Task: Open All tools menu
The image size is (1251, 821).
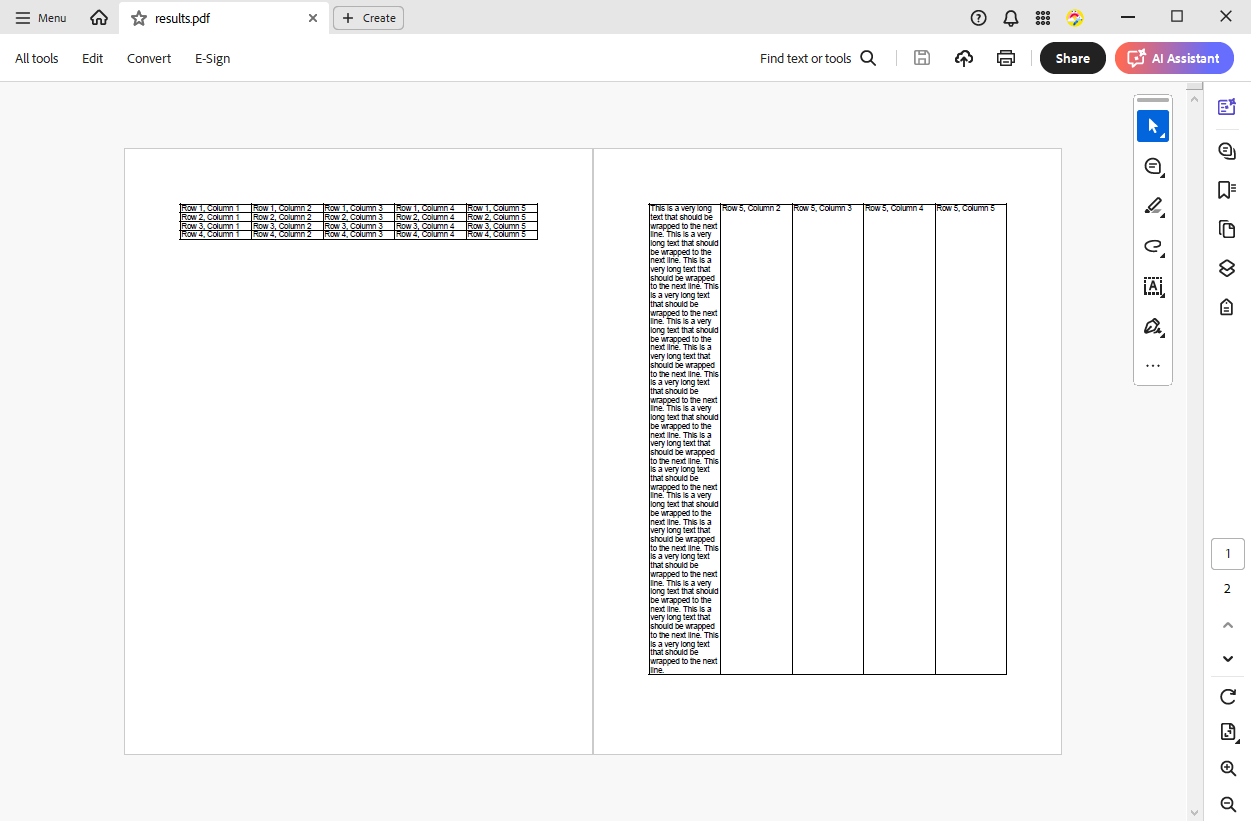Action: 37,58
